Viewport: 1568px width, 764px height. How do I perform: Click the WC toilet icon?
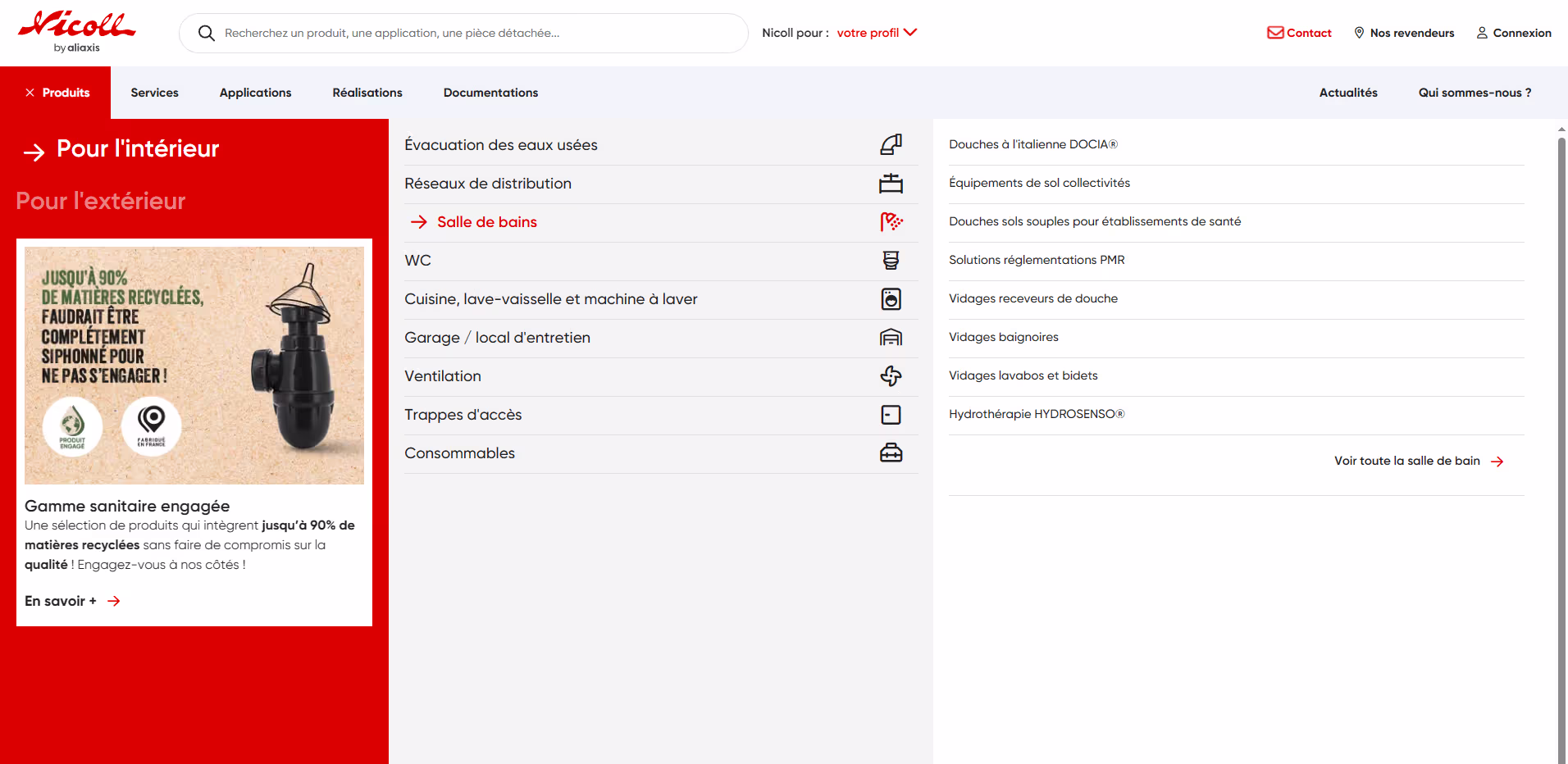pos(891,261)
